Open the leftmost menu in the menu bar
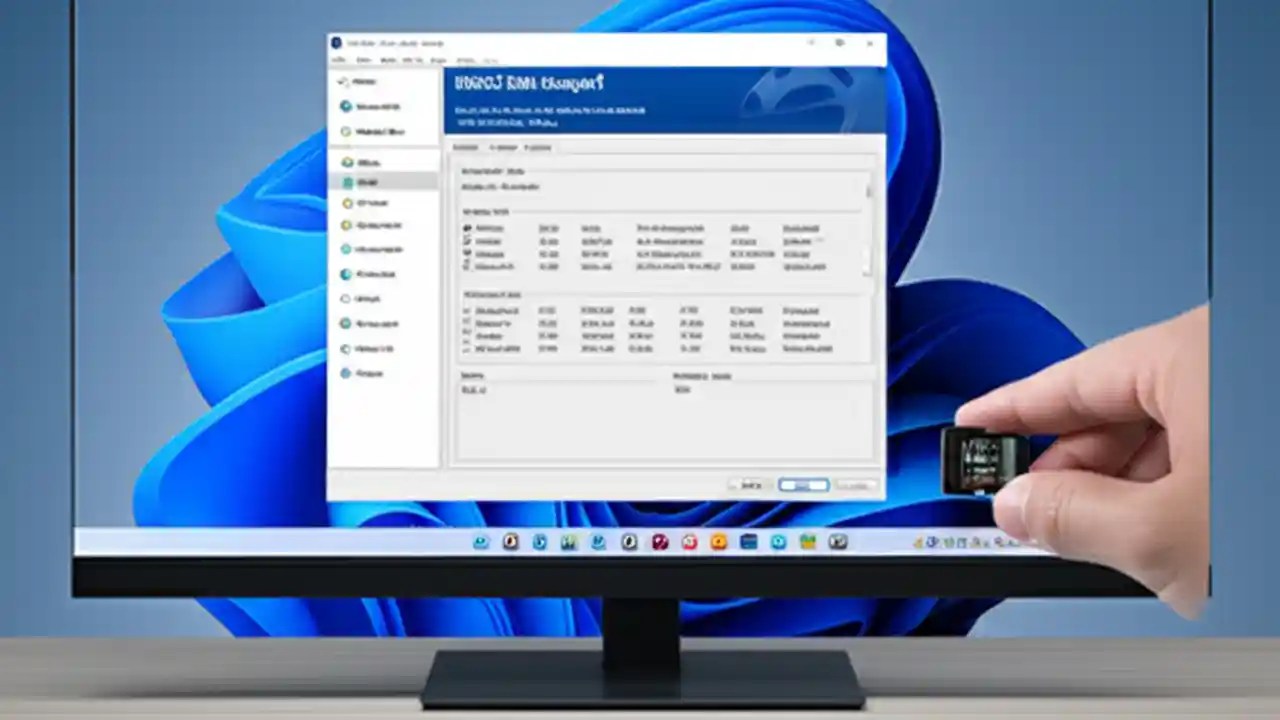1280x720 pixels. 338,60
